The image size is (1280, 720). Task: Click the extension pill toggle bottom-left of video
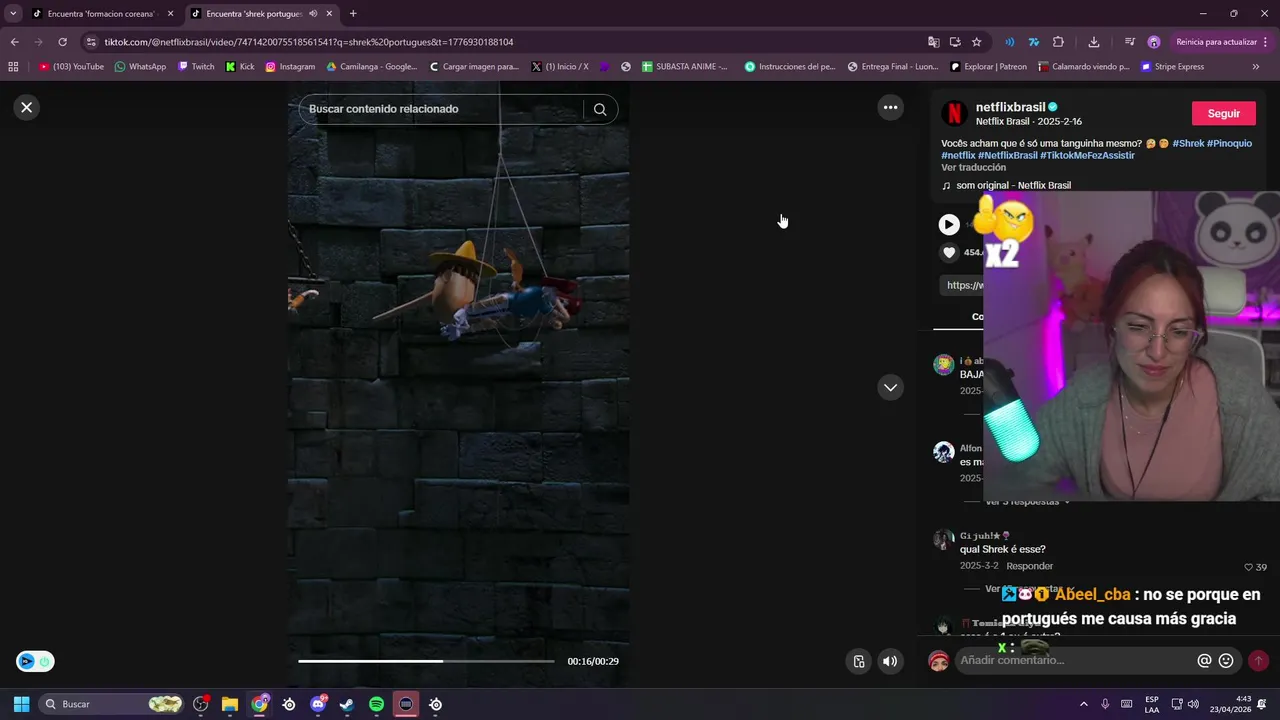(35, 661)
